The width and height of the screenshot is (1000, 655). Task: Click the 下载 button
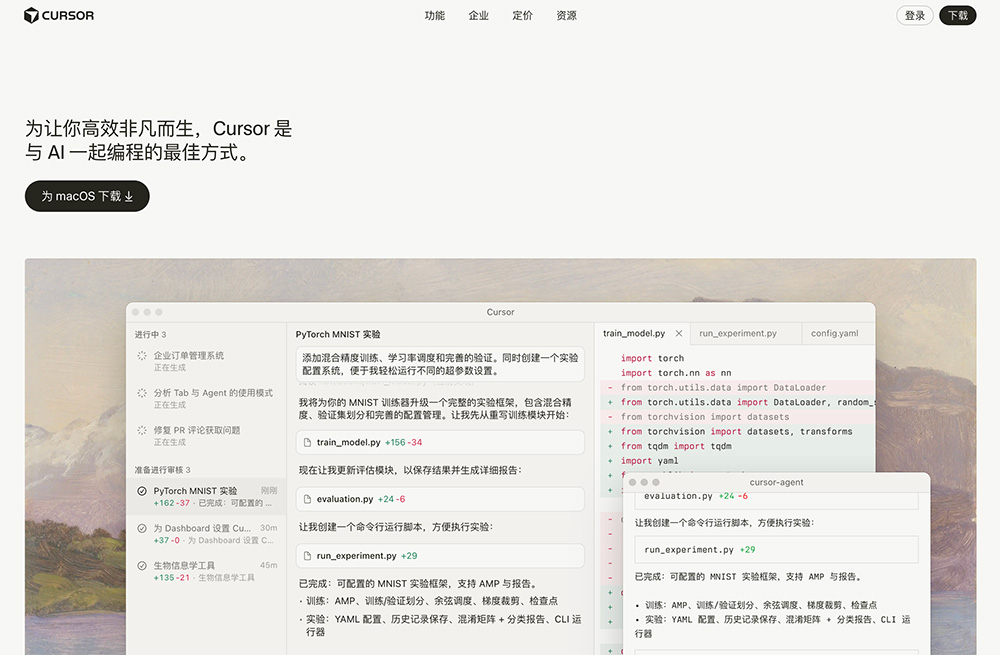pyautogui.click(x=957, y=15)
